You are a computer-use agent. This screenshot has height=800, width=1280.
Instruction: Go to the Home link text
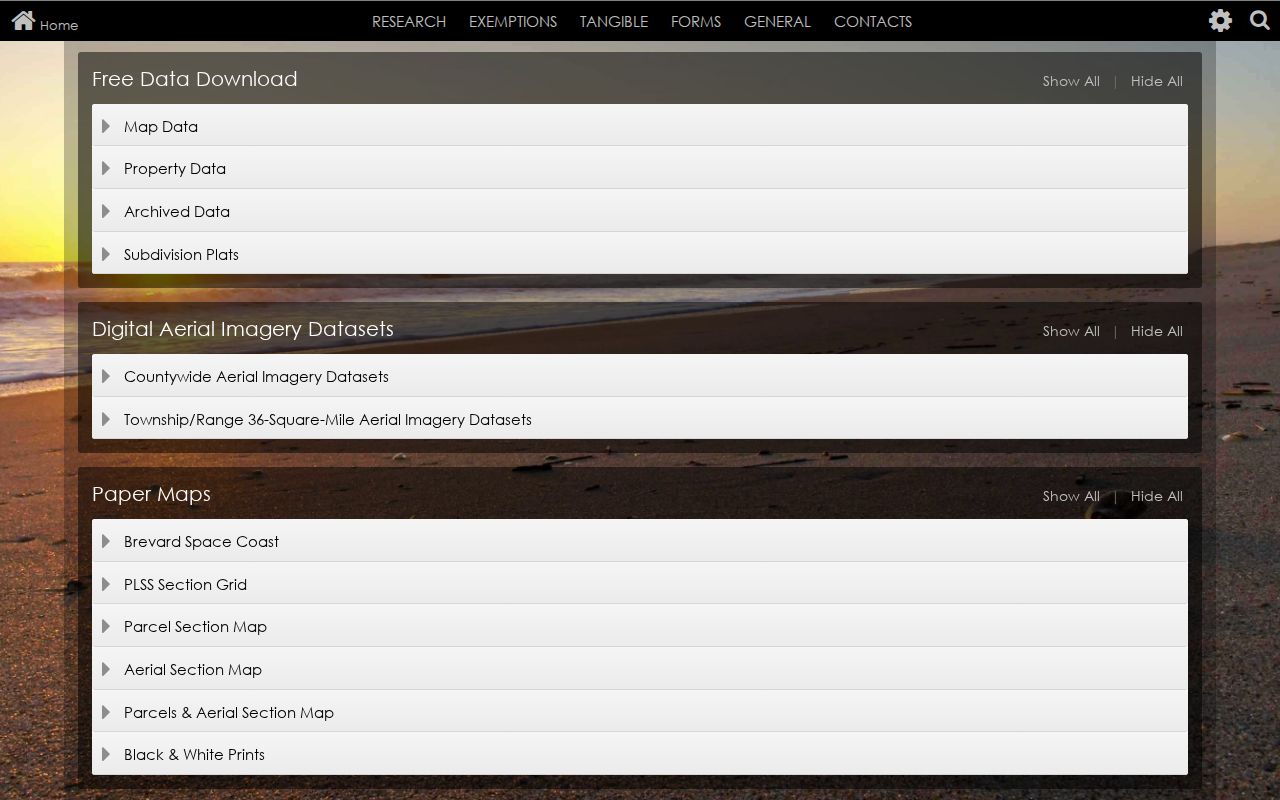pos(59,25)
